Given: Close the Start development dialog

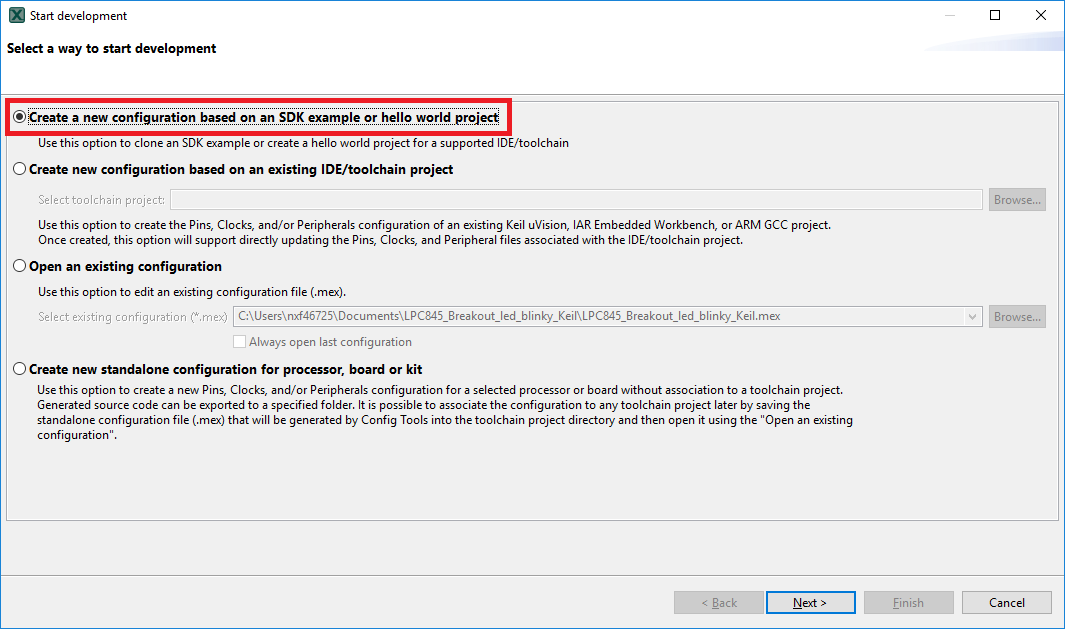Looking at the screenshot, I should tap(1041, 15).
